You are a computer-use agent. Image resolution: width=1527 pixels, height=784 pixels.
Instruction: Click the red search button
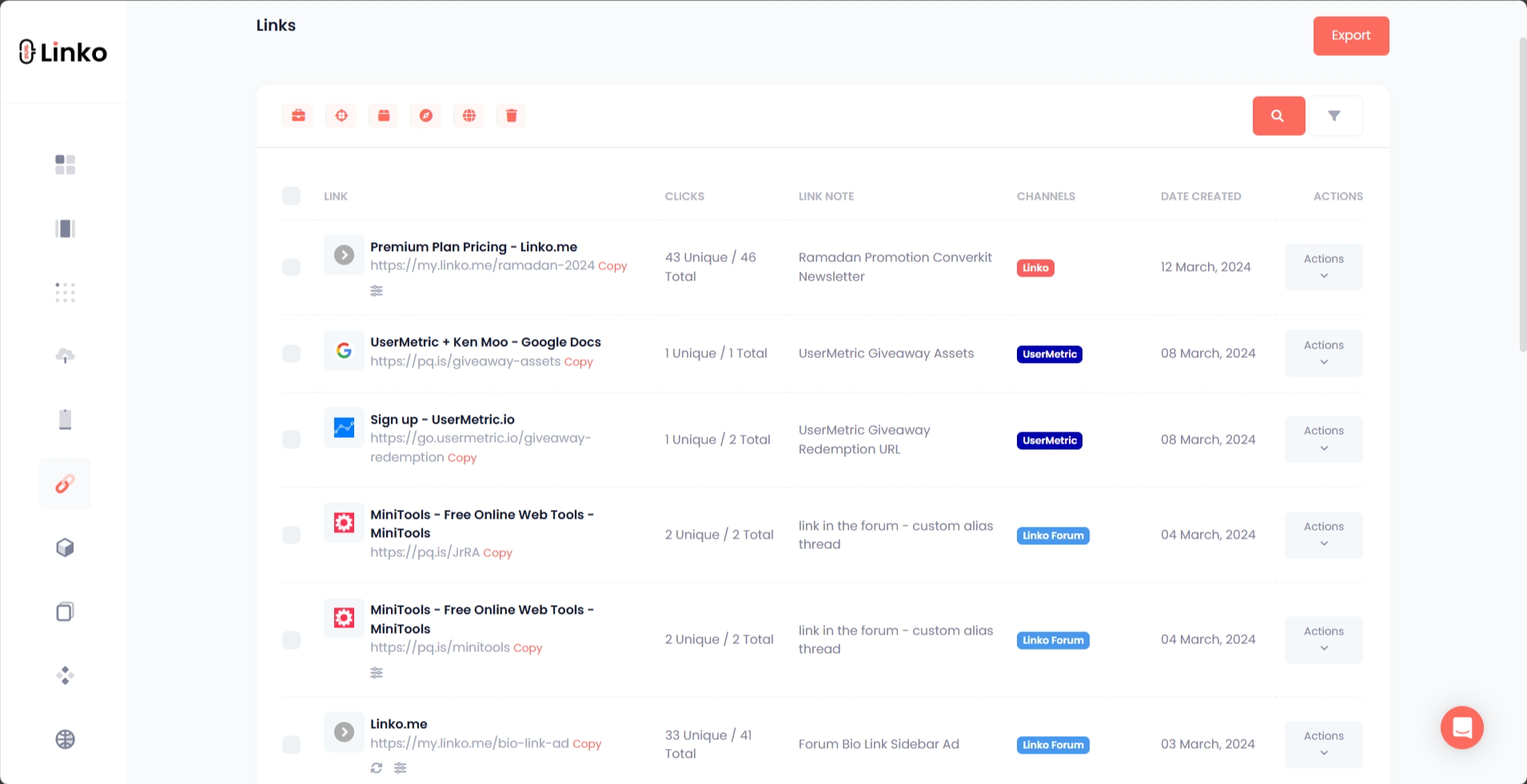coord(1278,116)
